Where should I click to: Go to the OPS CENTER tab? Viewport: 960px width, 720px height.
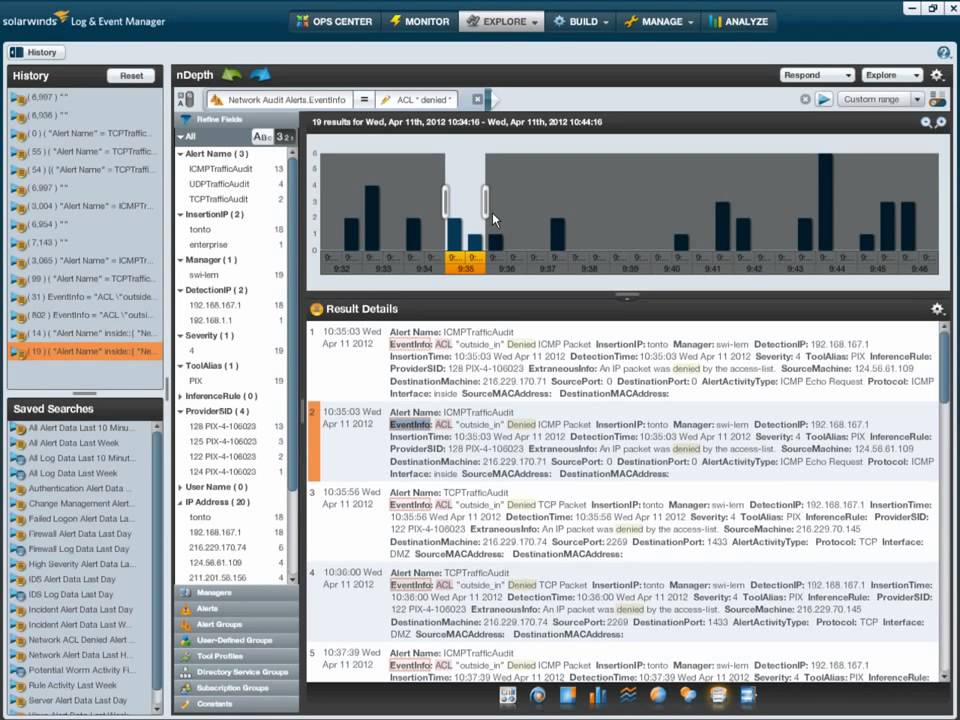334,21
